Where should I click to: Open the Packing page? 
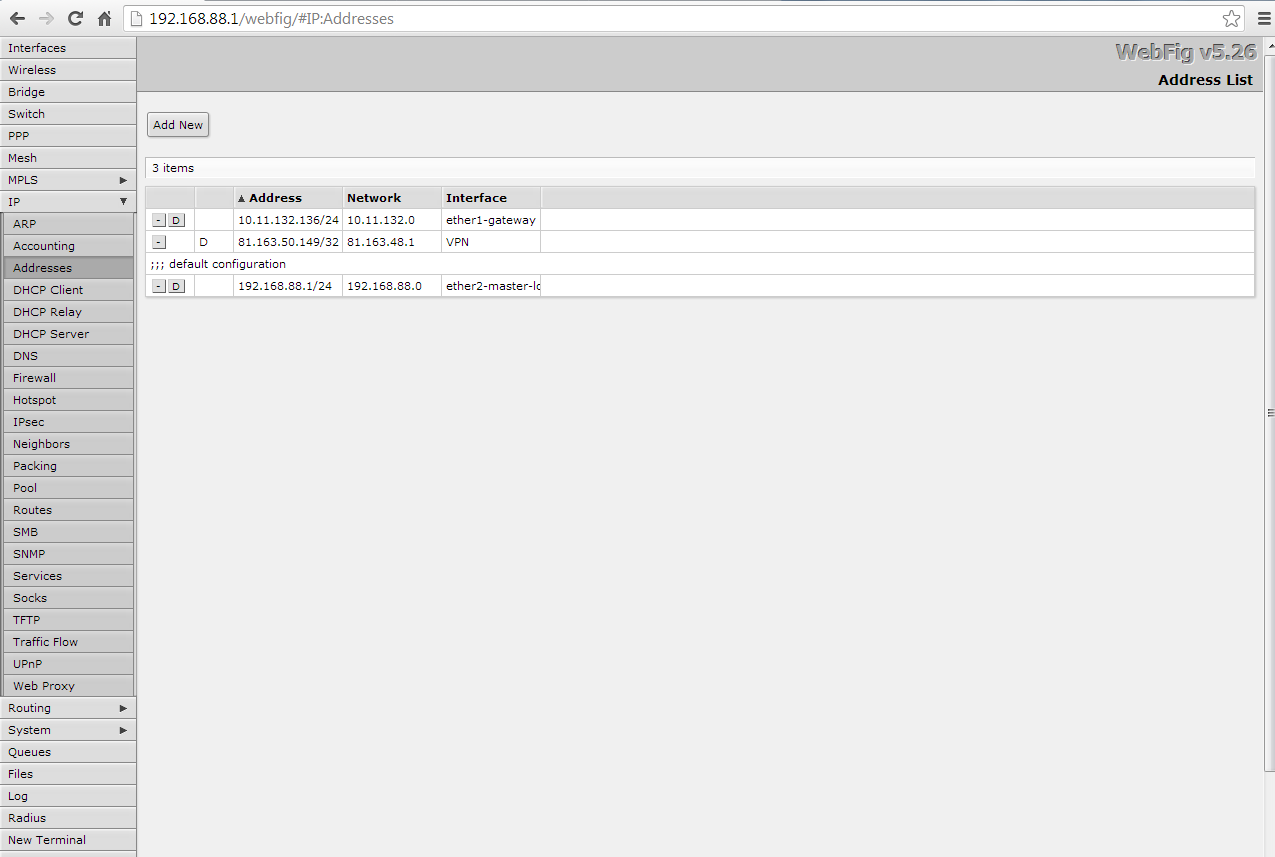coord(68,466)
